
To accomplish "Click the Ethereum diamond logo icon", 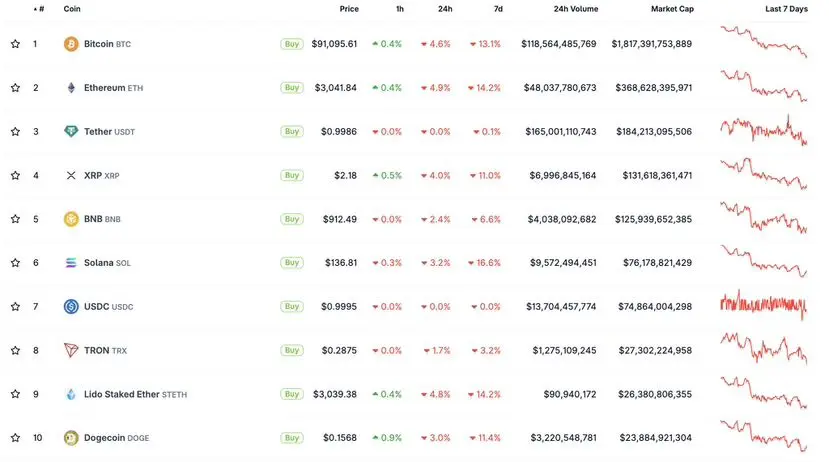I will 71,88.
